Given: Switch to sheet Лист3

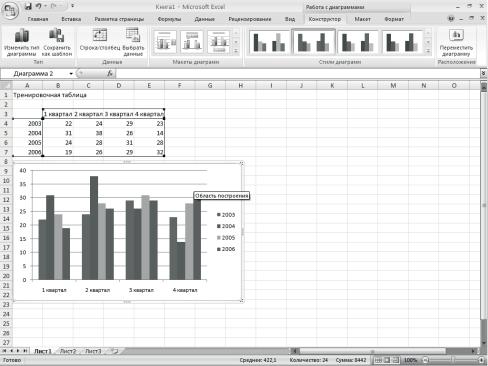Looking at the screenshot, I should [x=93, y=351].
